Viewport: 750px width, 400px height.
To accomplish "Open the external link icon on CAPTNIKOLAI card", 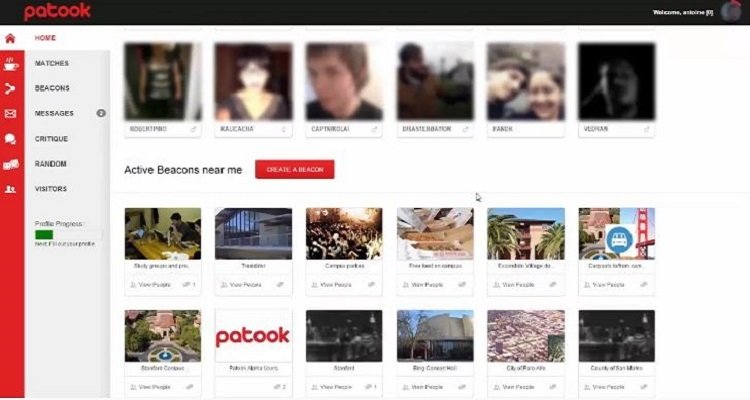I will (374, 129).
